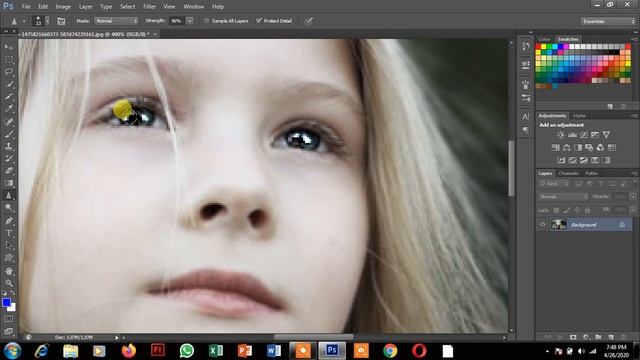640x360 pixels.
Task: Add a Photo Filter adjustment
Action: click(x=589, y=147)
